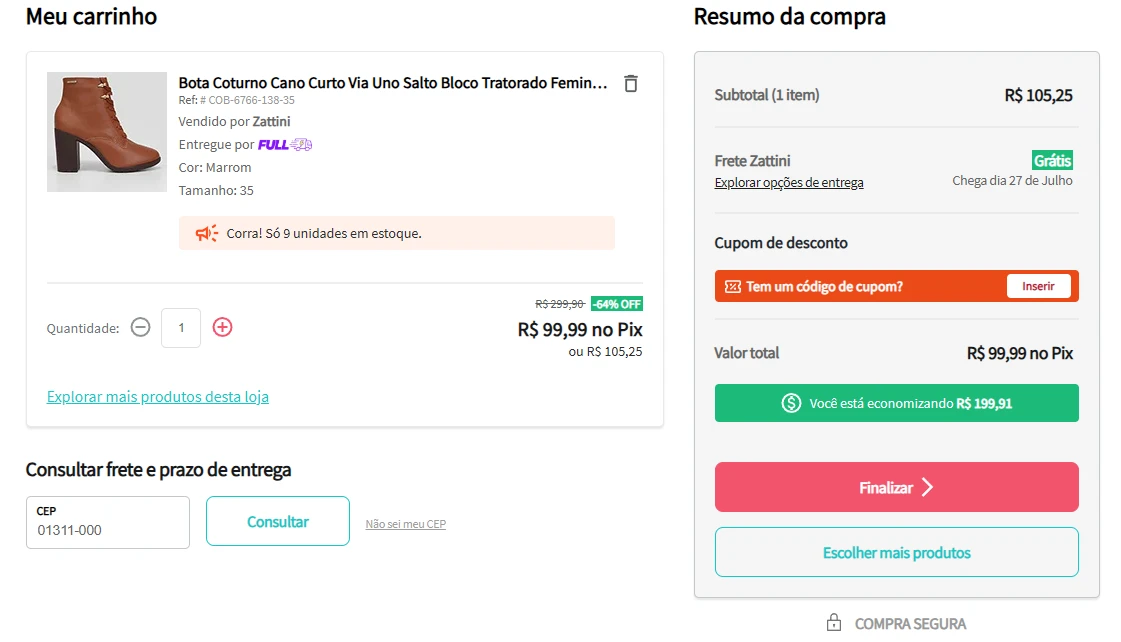This screenshot has height=642, width=1121.
Task: Click the arrow chevron on Finalizar
Action: [928, 488]
